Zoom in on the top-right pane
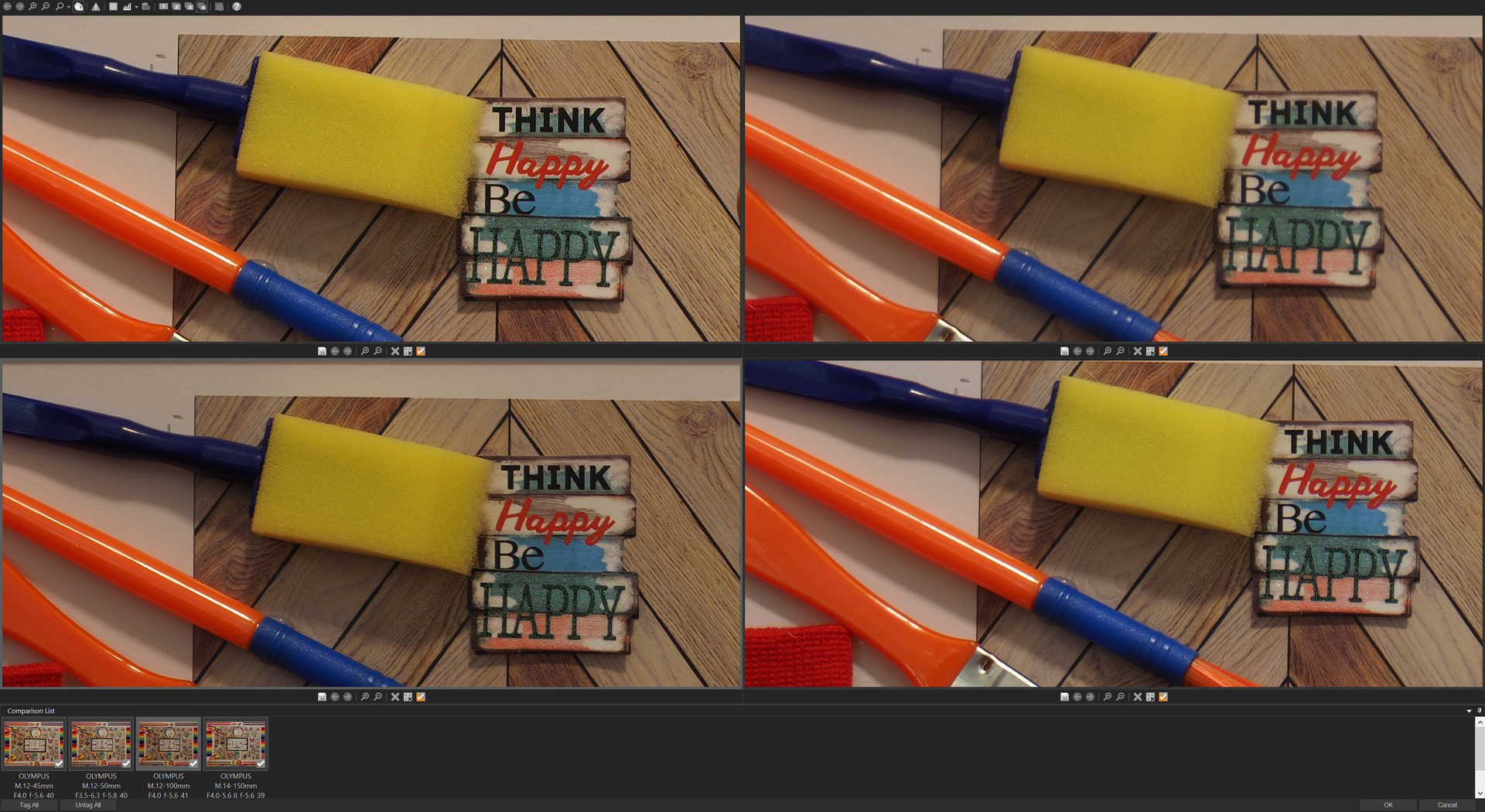 pyautogui.click(x=1108, y=351)
